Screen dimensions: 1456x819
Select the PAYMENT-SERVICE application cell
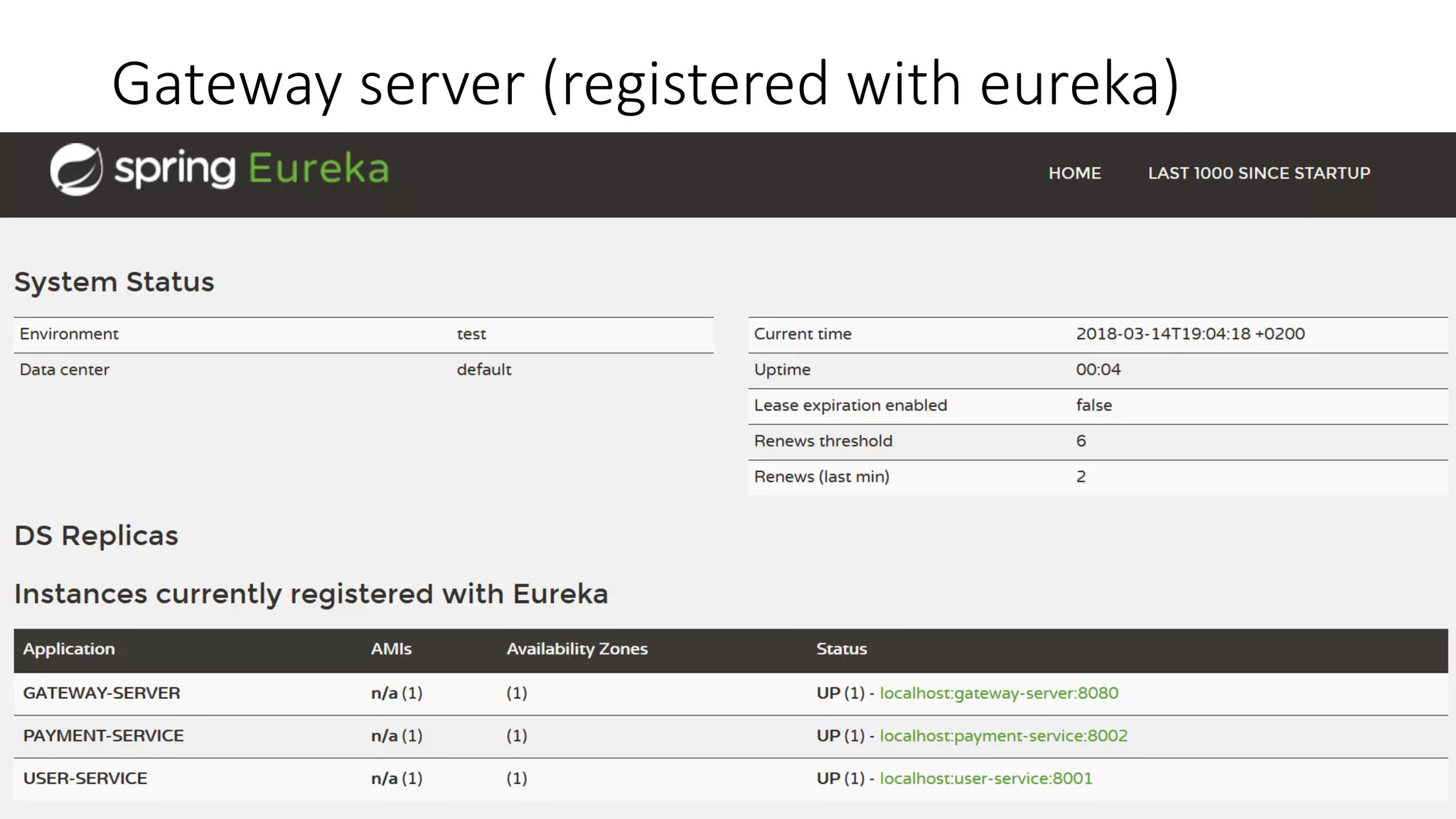pos(103,736)
